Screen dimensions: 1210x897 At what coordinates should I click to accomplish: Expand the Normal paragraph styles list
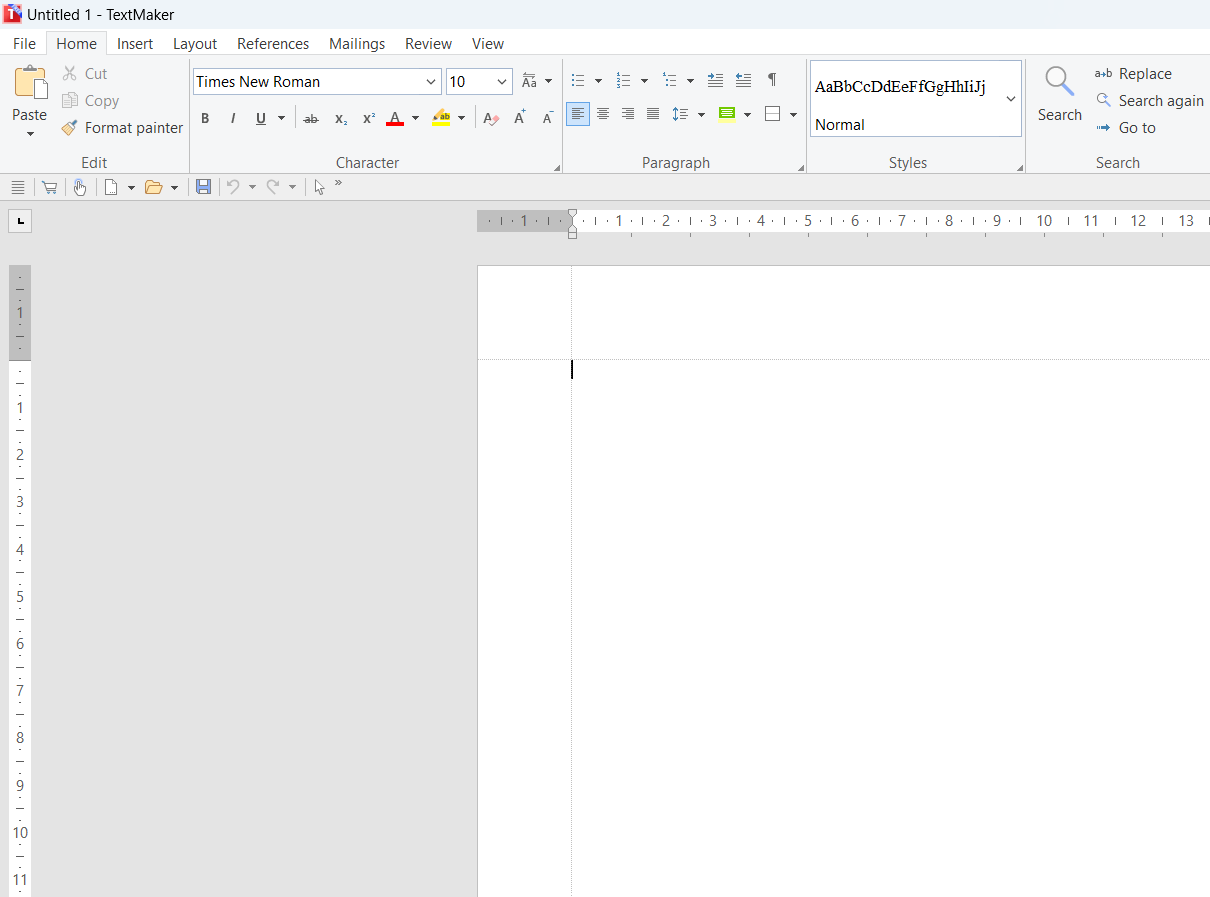tap(1010, 99)
